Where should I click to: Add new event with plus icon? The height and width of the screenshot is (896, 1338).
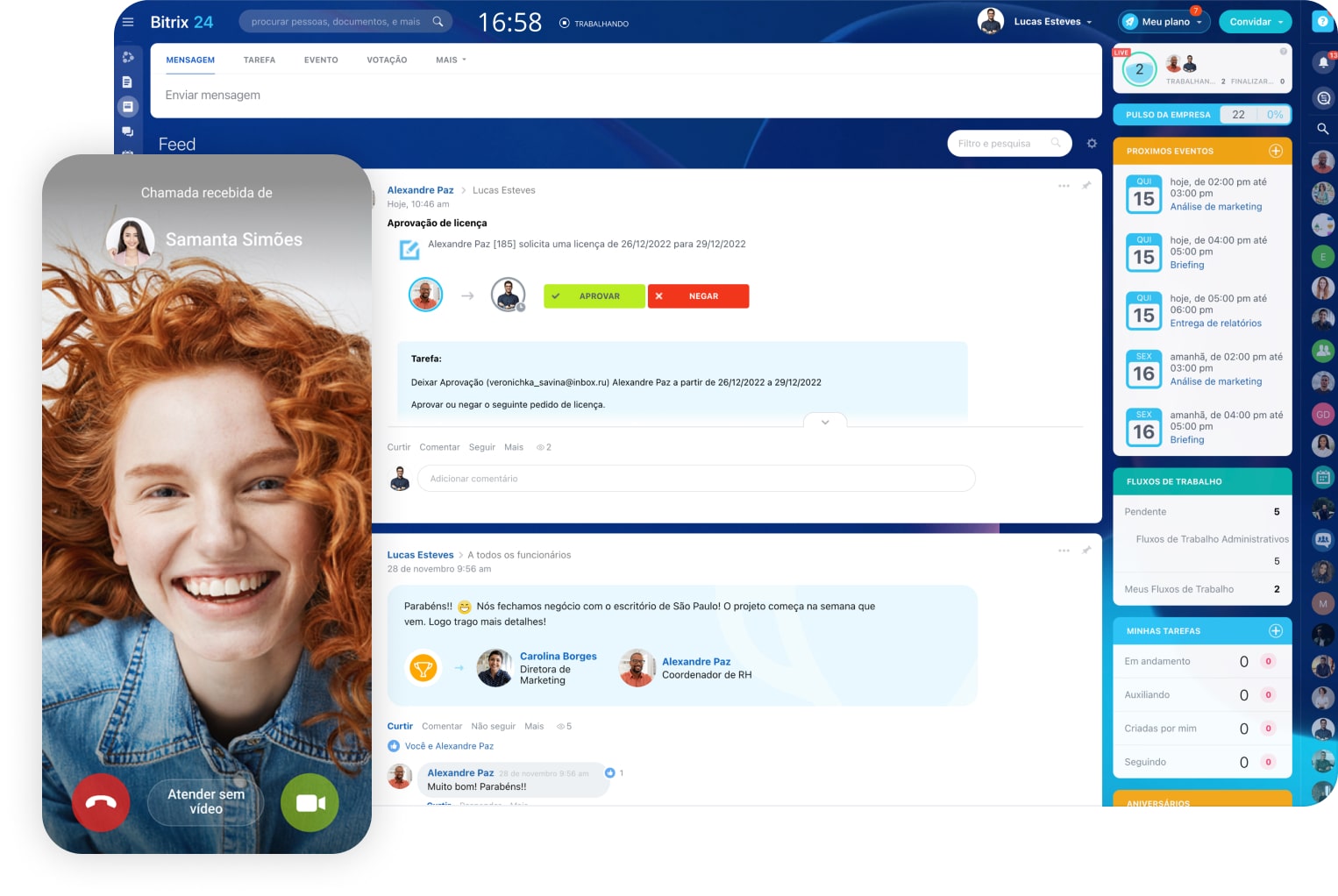(x=1276, y=151)
